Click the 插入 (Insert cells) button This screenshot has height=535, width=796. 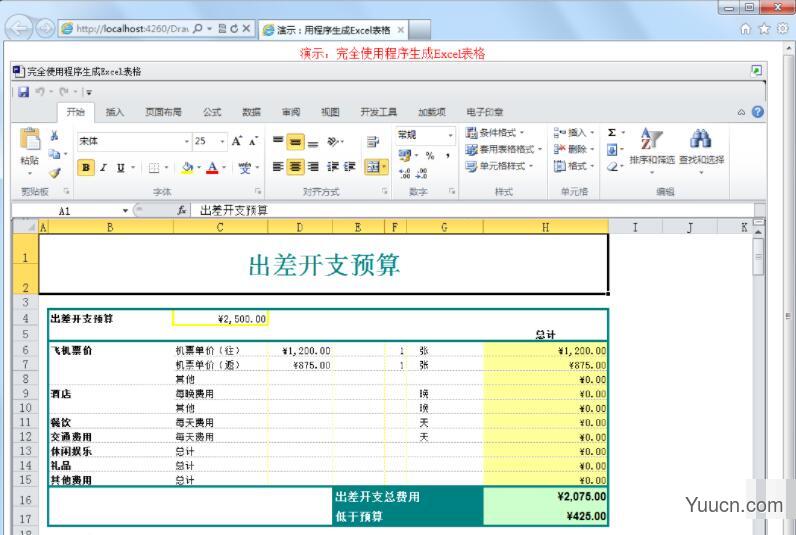573,133
